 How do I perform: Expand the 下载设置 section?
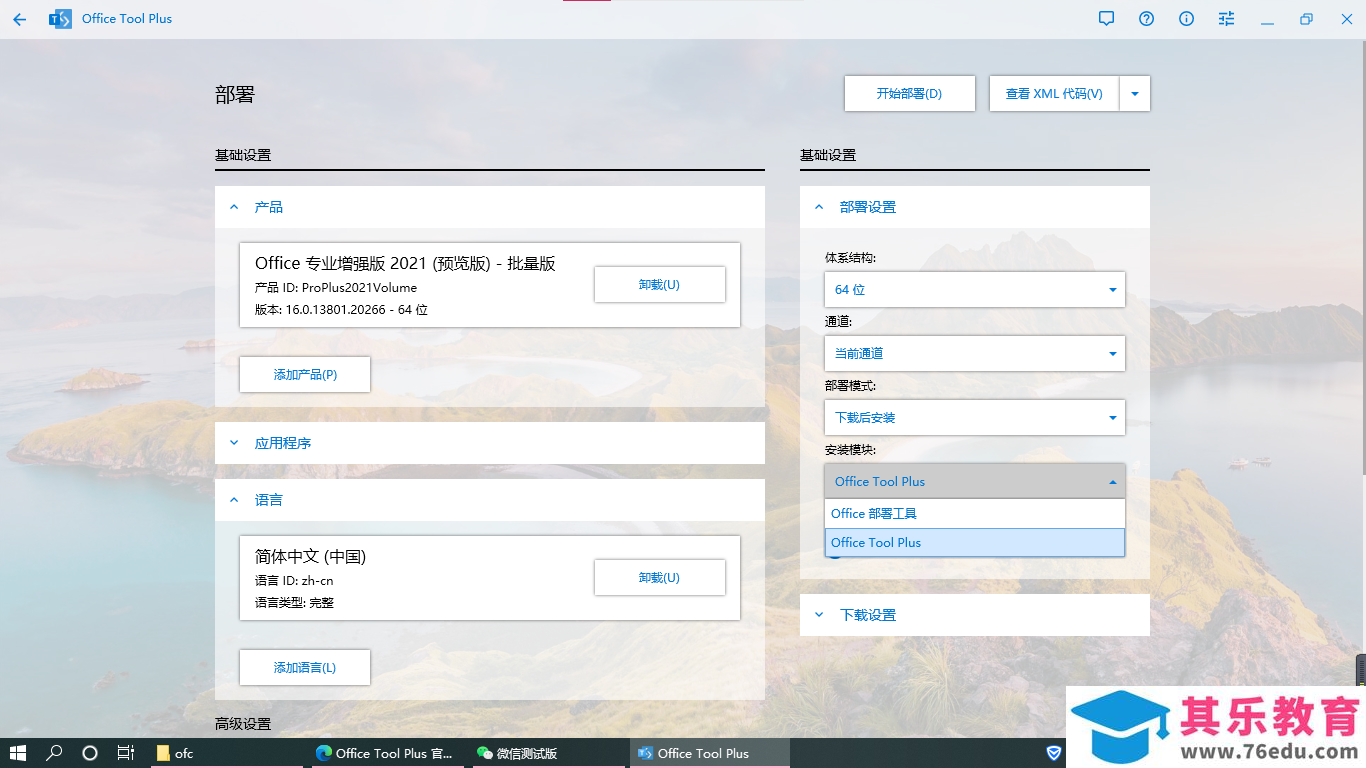tap(975, 615)
